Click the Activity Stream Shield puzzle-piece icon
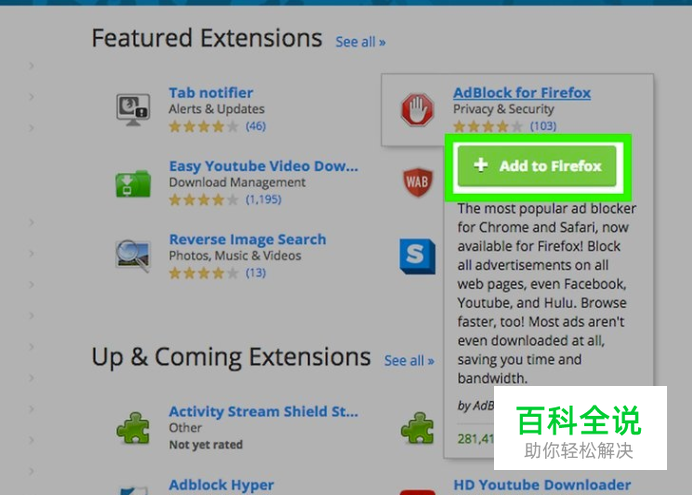 (133, 428)
